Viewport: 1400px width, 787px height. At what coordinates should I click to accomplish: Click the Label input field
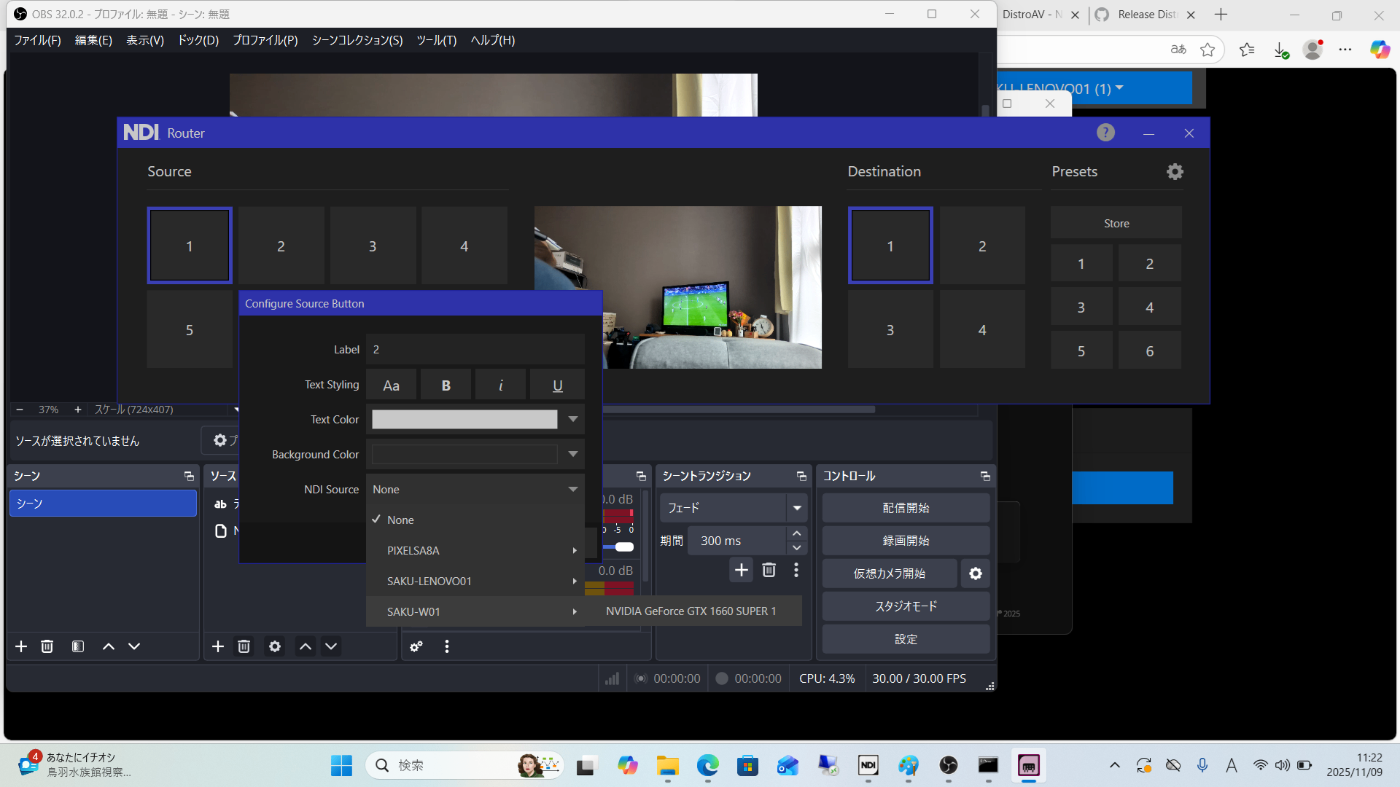click(475, 350)
